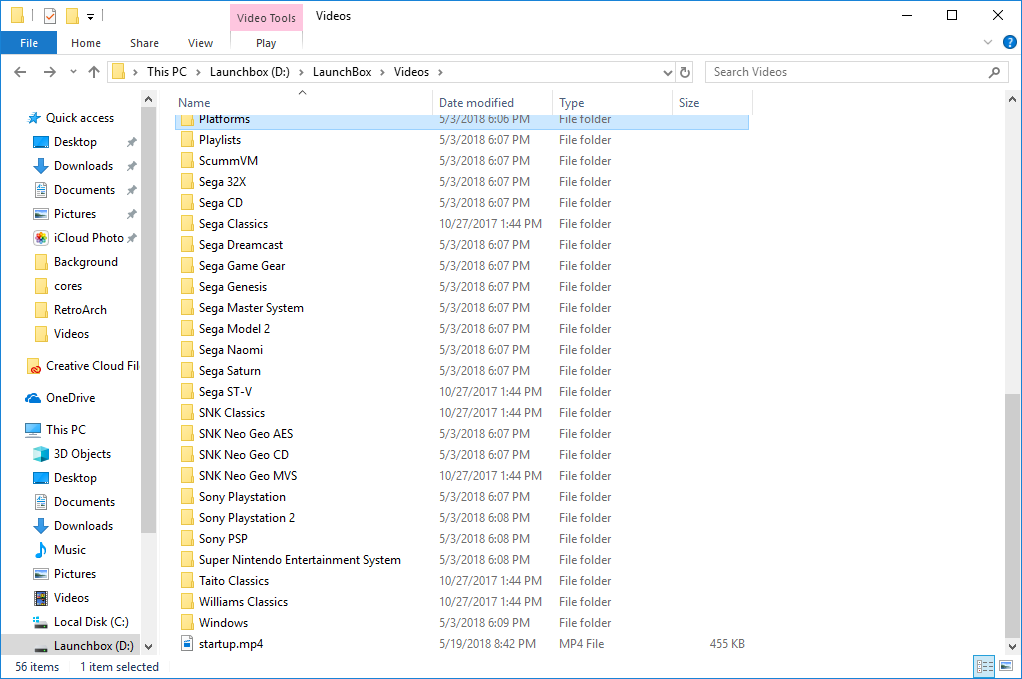Select OneDrive in the navigation pane
Screen dimensions: 1022x679
pos(70,398)
